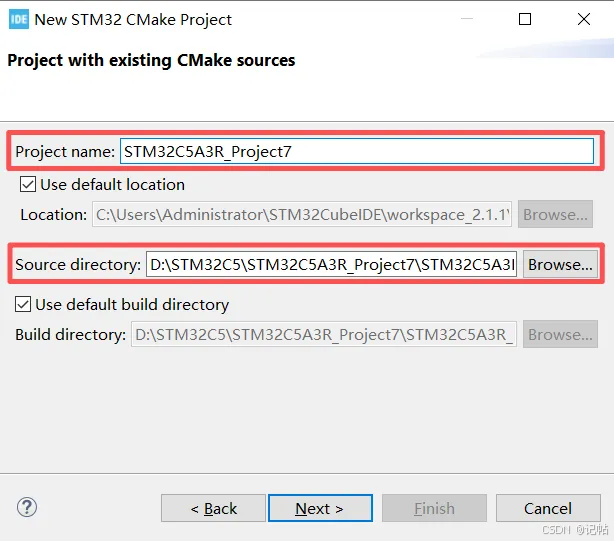Click the Source directory label
The image size is (614, 541).
78,265
